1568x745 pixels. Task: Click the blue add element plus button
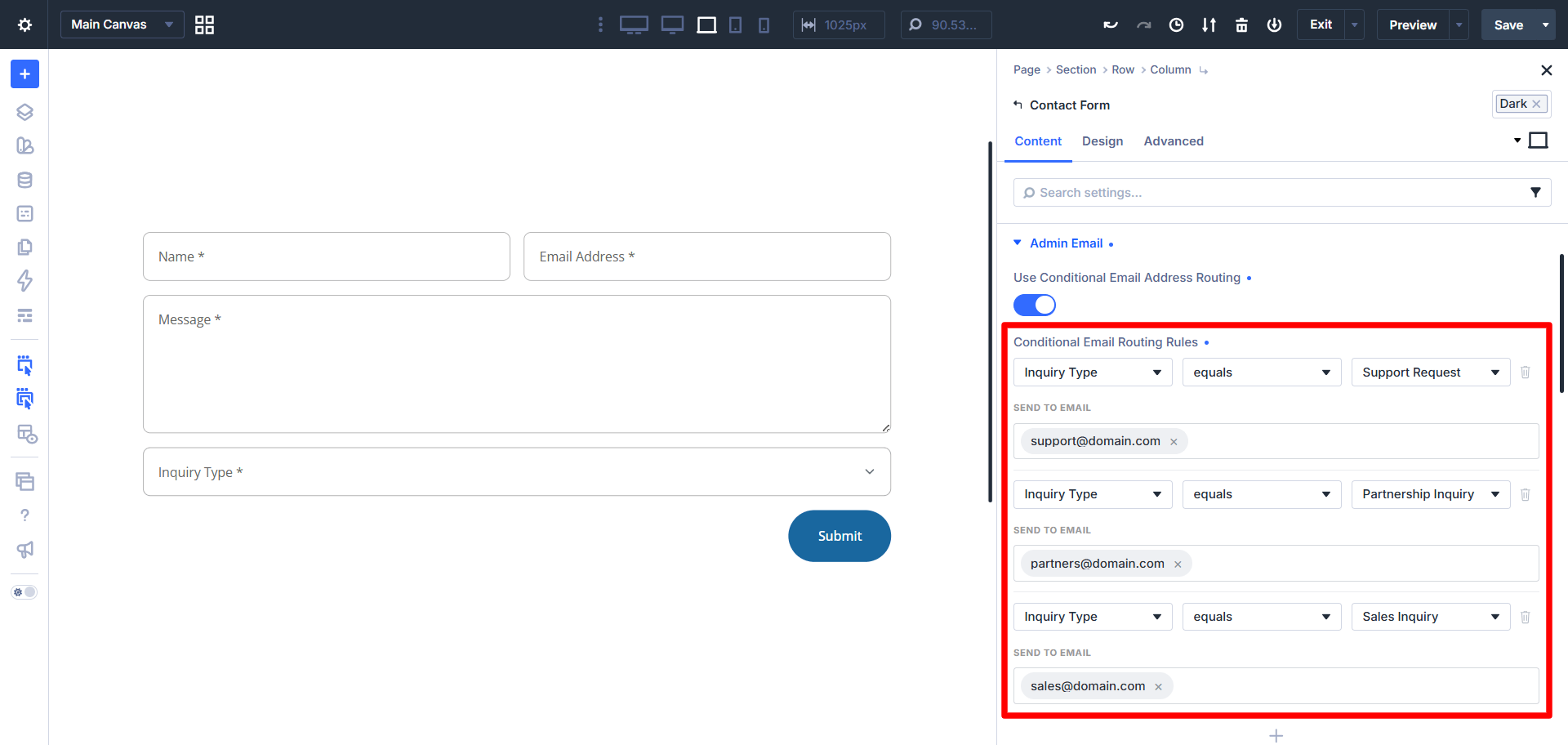click(24, 74)
